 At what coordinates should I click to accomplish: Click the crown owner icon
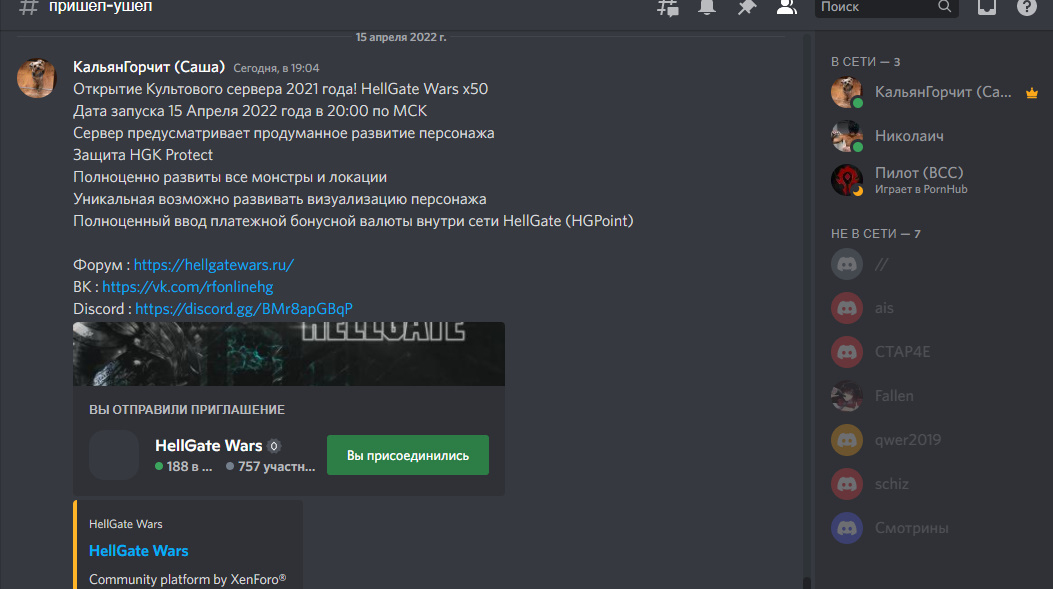tap(1032, 93)
